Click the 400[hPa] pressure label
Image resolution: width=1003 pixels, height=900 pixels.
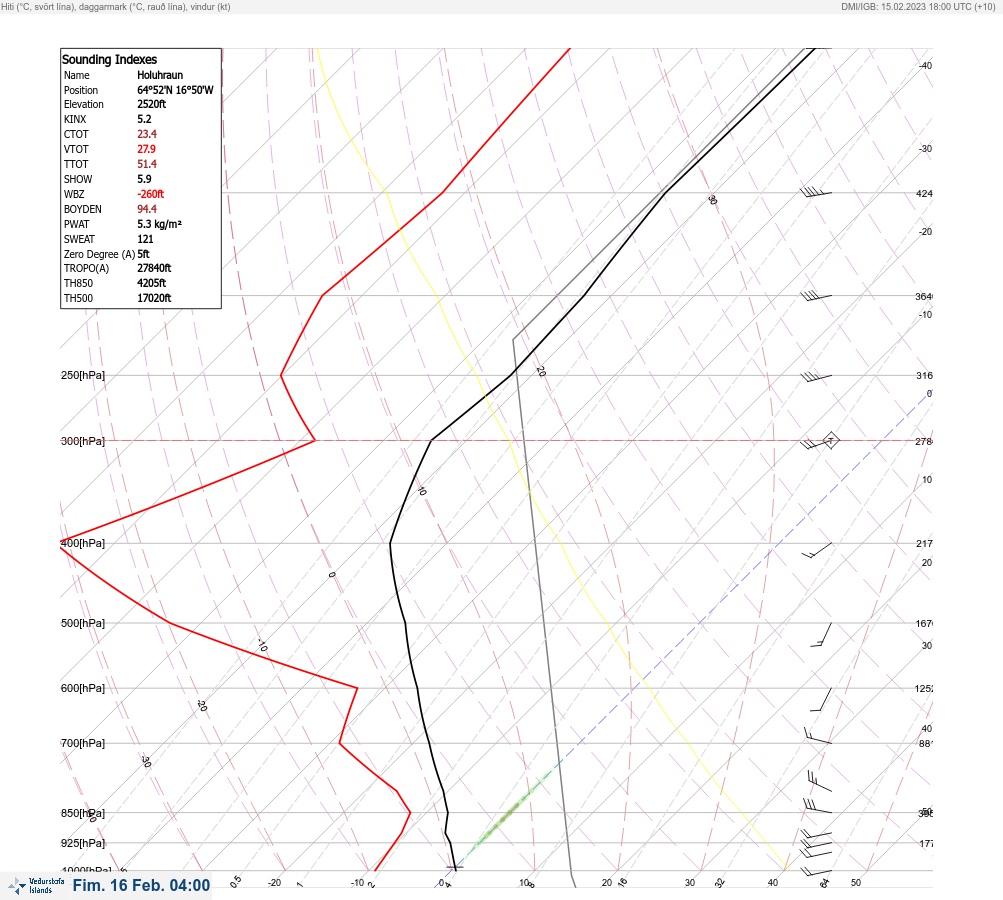coord(83,543)
